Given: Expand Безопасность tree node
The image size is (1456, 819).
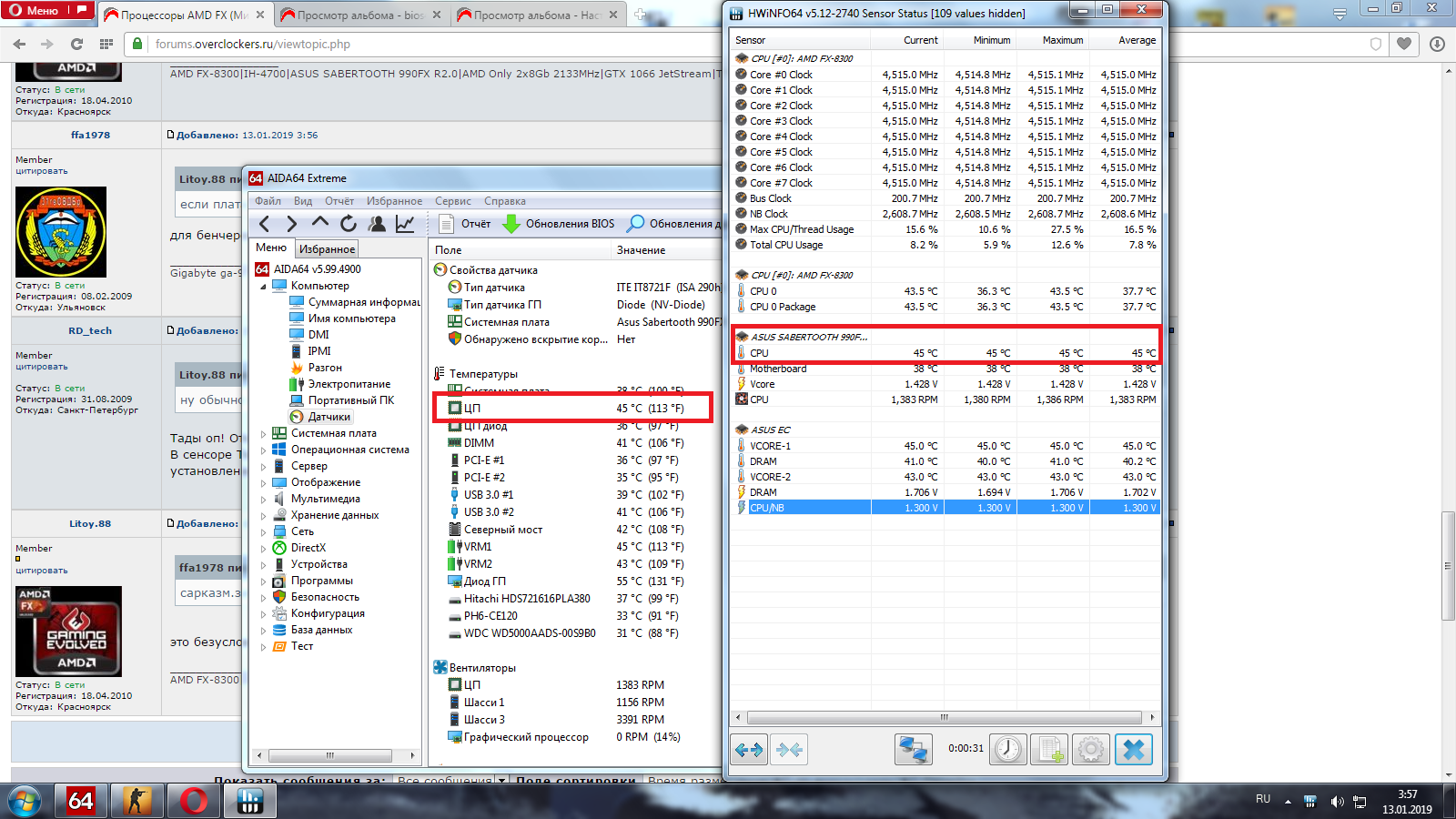Looking at the screenshot, I should [264, 598].
